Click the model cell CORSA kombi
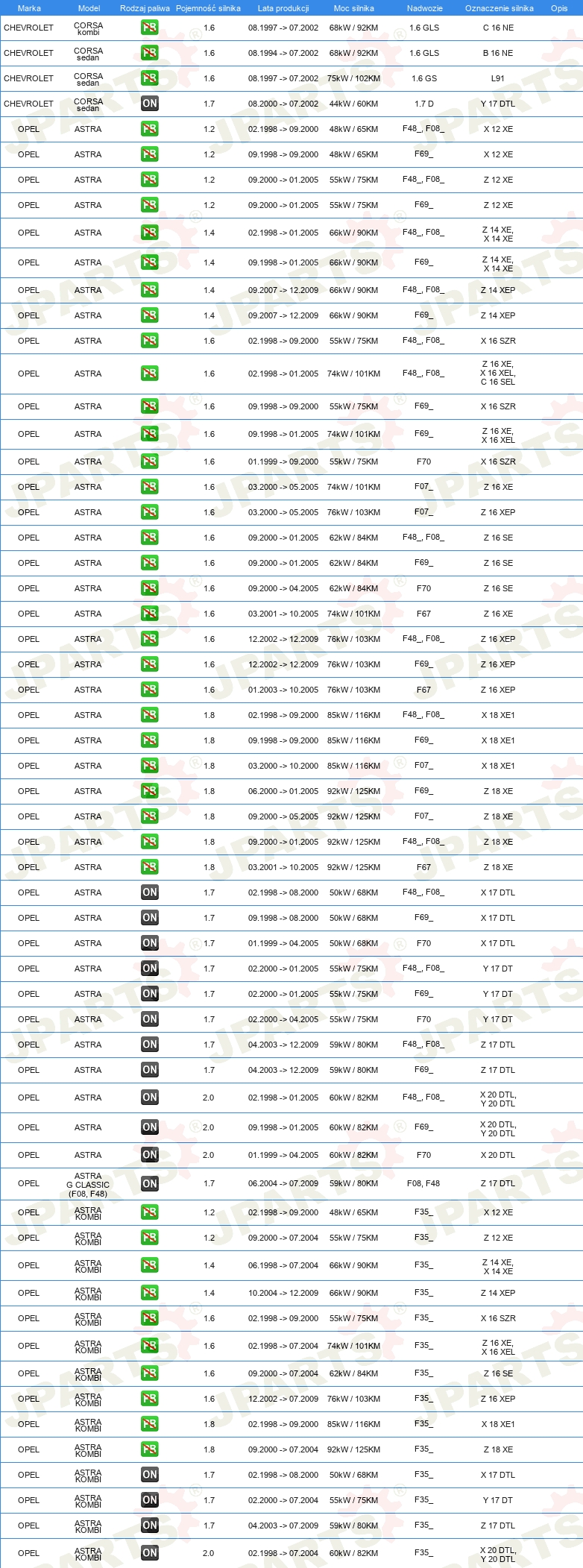Image resolution: width=583 pixels, height=1568 pixels. pos(88,28)
